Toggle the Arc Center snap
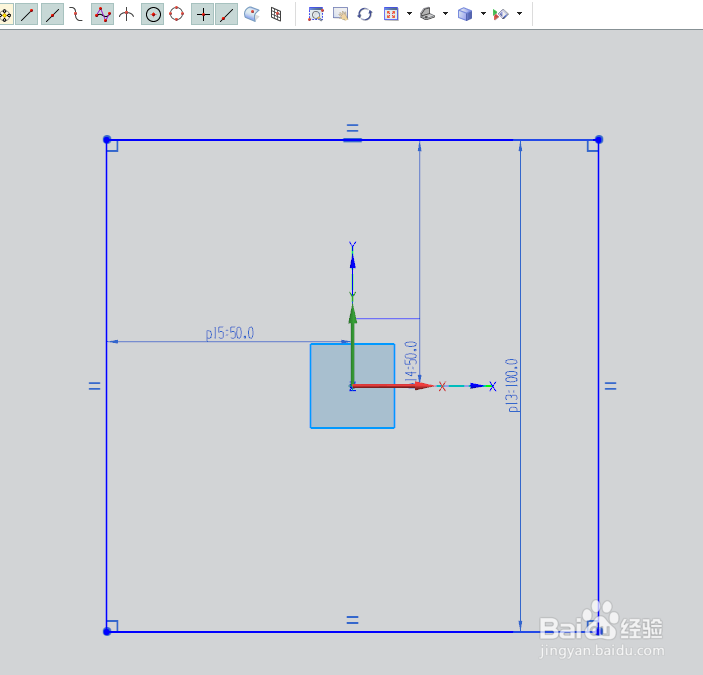The height and width of the screenshot is (675, 703). point(153,15)
